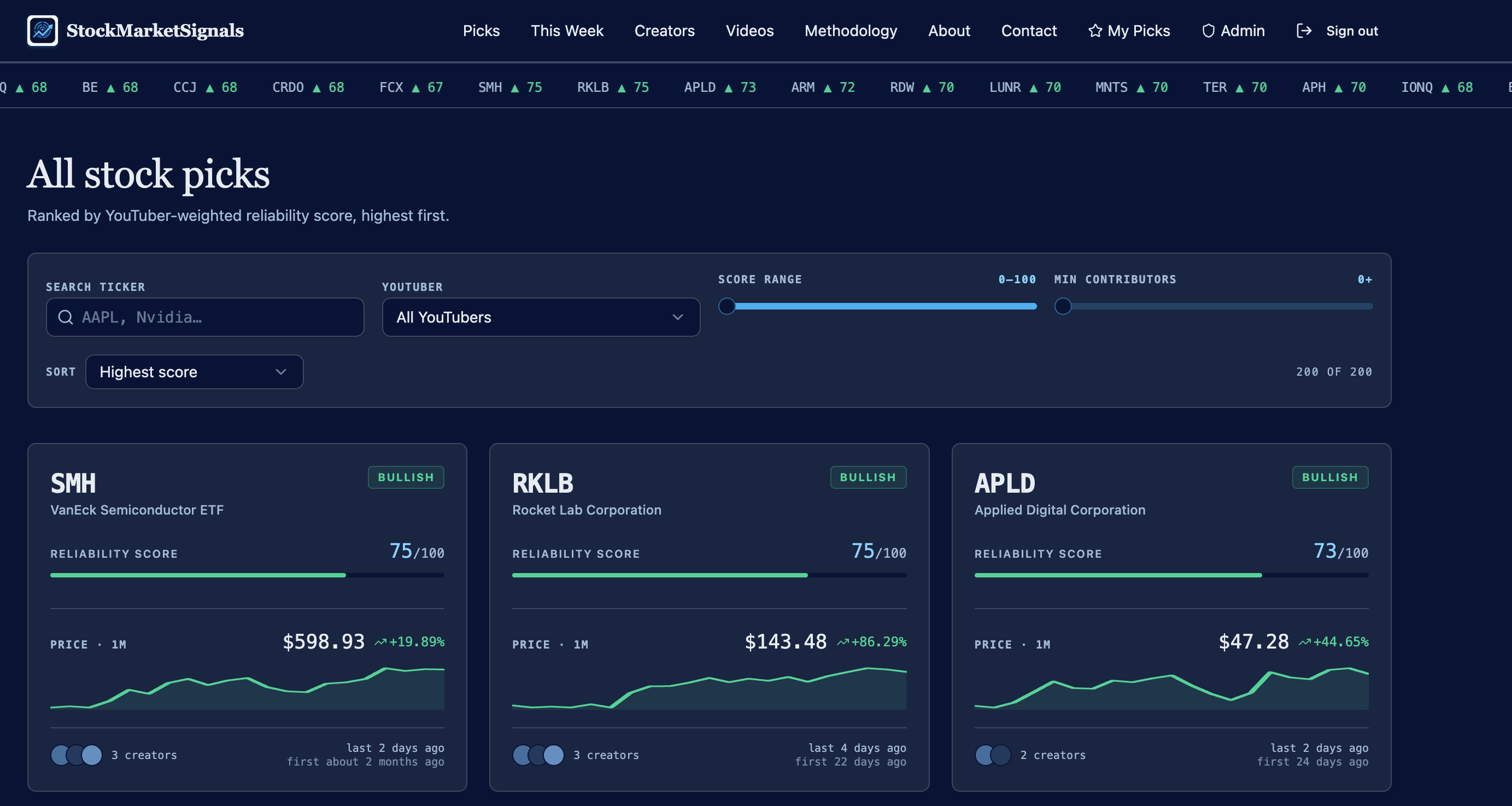
Task: Click the StockMarketSignals logo icon
Action: coord(42,31)
